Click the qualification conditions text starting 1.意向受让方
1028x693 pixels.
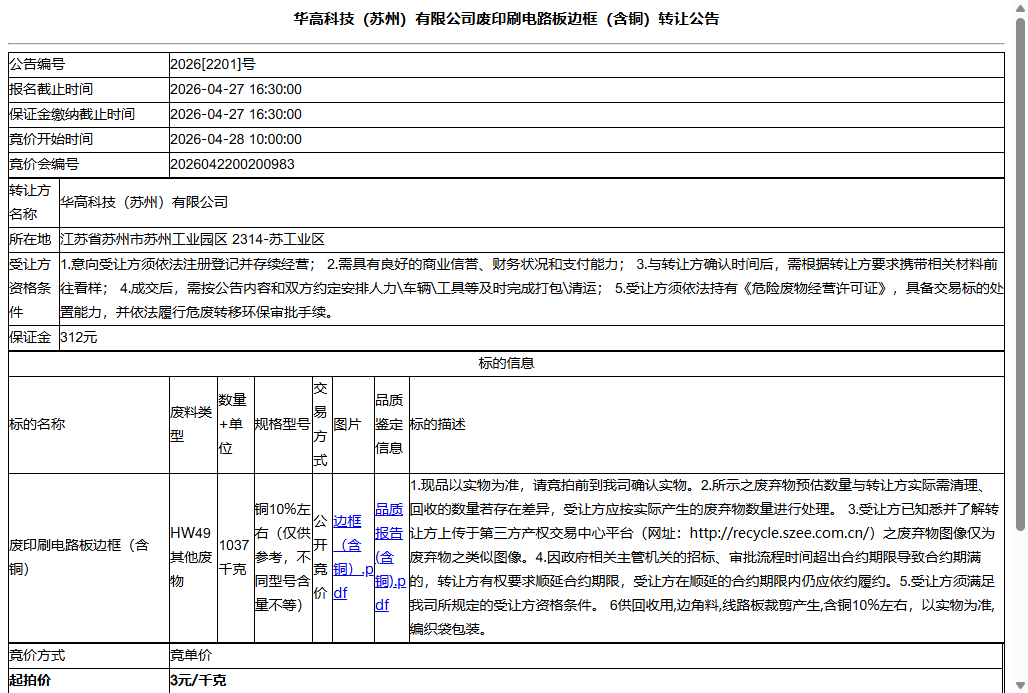[531, 288]
